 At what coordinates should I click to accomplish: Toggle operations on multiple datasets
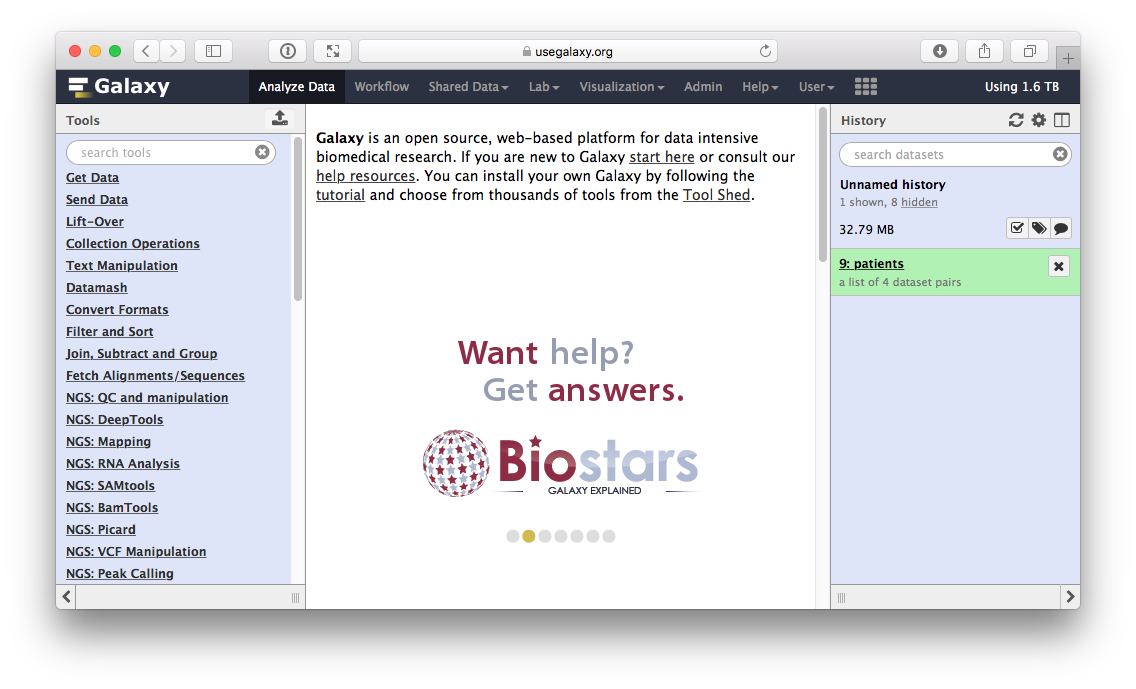pos(1017,229)
